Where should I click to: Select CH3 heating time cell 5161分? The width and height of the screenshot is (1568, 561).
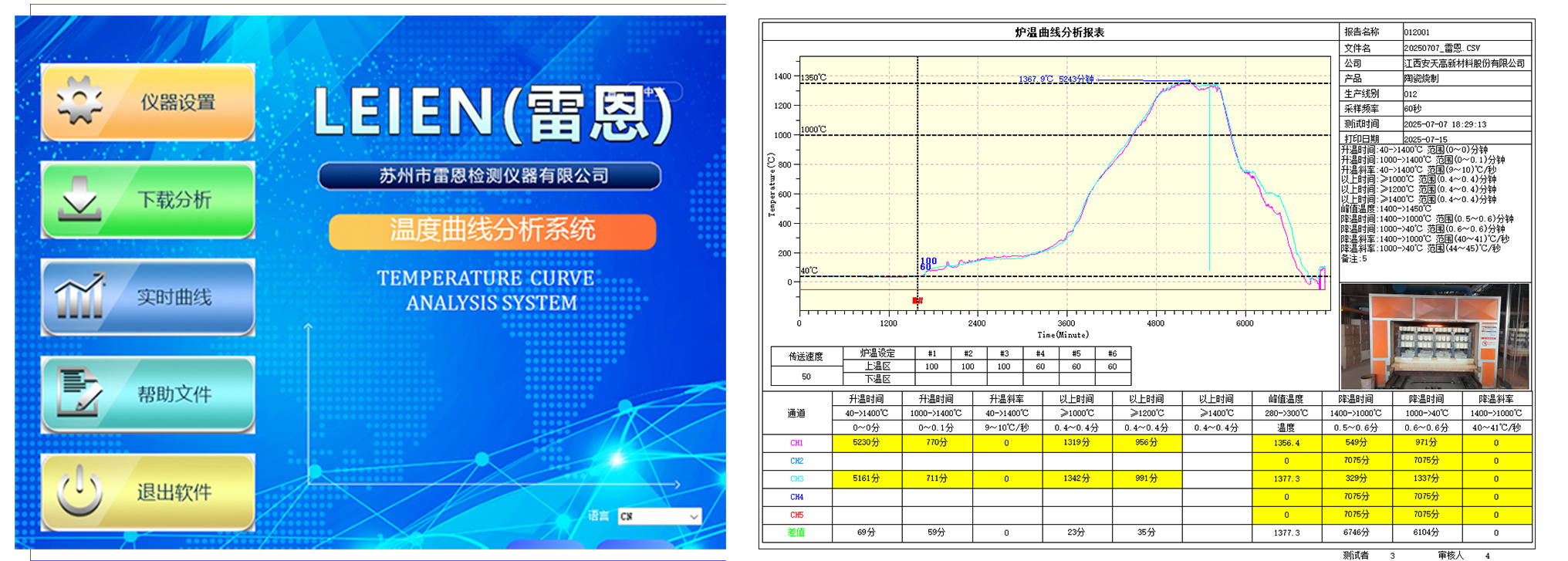pos(867,478)
